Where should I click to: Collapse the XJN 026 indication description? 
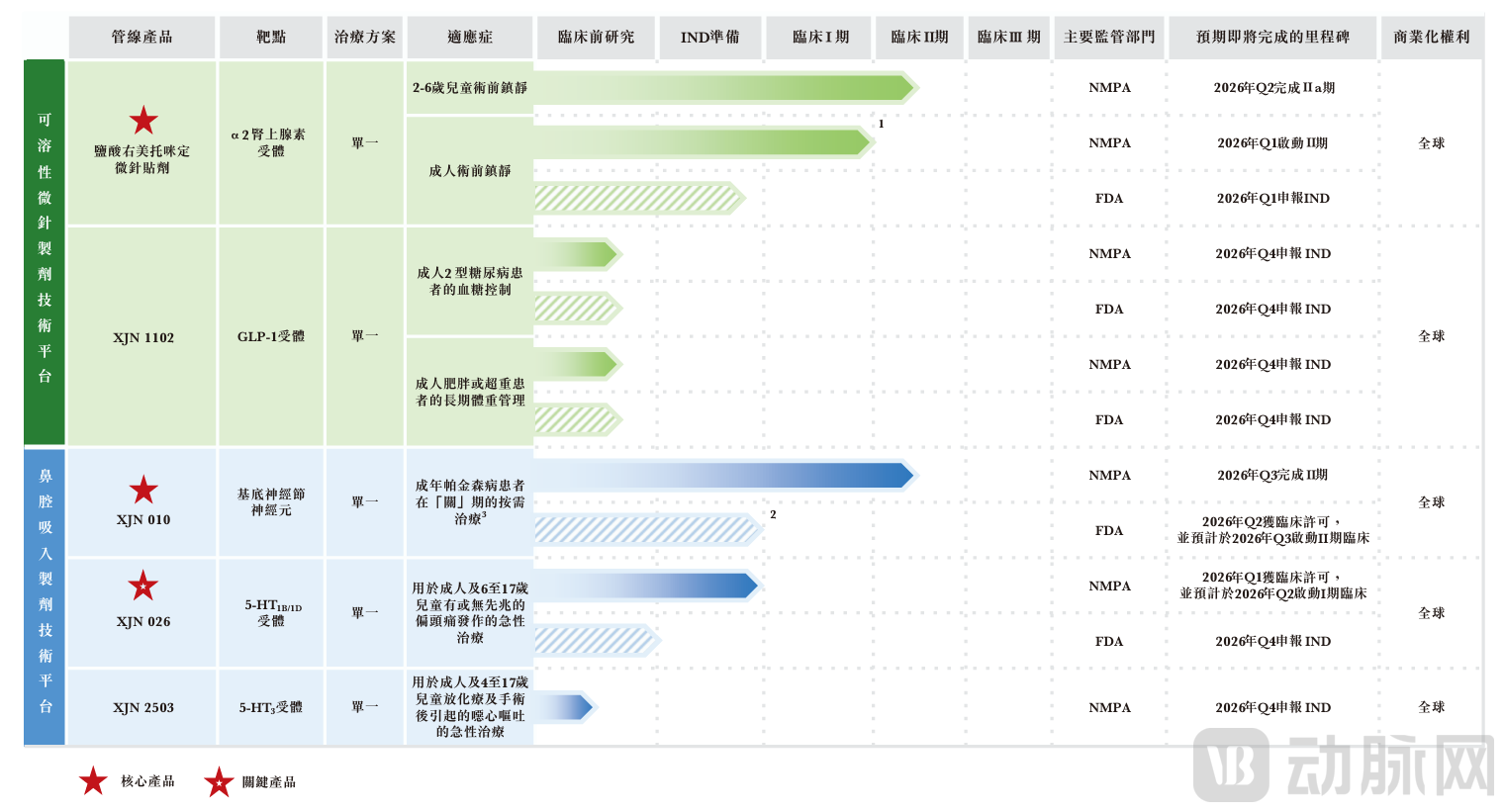point(469,613)
